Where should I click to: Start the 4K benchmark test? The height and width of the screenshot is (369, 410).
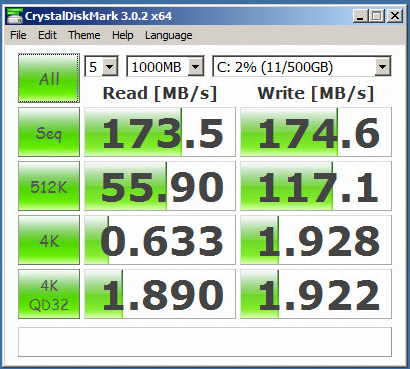(x=49, y=240)
